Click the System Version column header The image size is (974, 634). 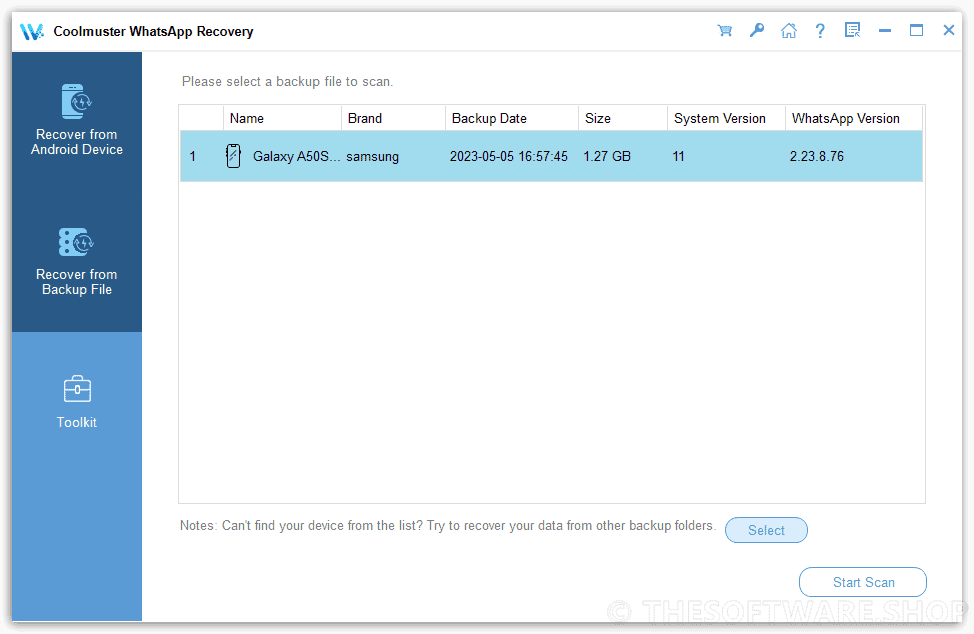click(726, 118)
